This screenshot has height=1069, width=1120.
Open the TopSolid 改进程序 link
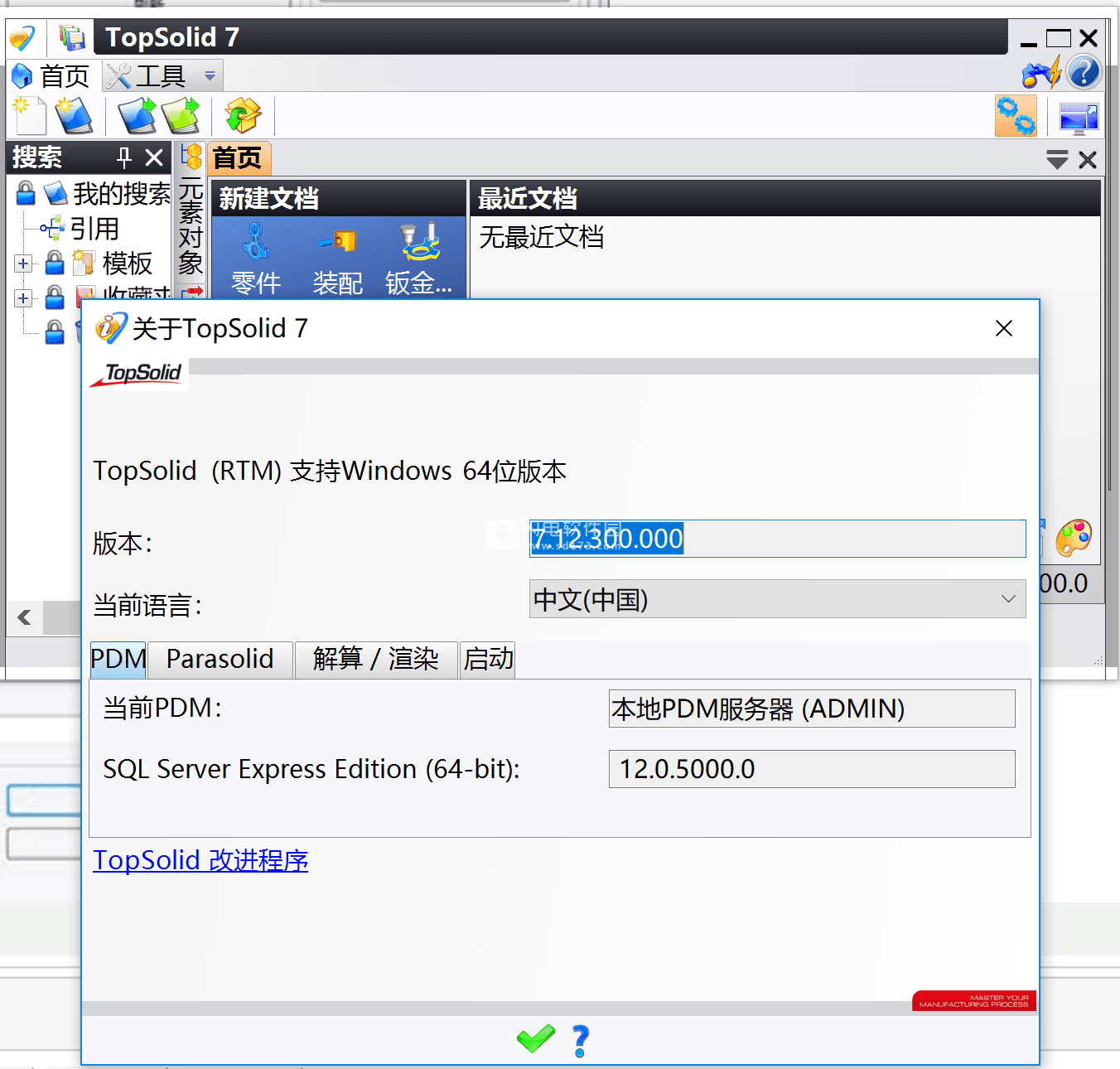click(200, 860)
